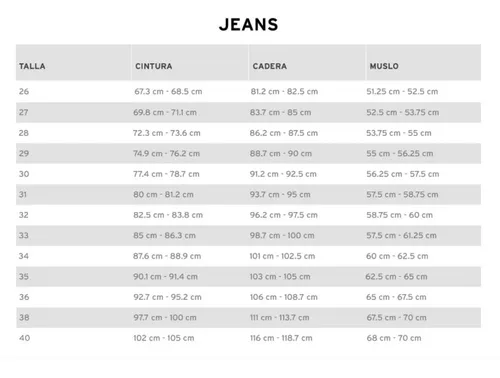The width and height of the screenshot is (500, 378).
Task: Select the TALLA column header
Action: [32, 66]
